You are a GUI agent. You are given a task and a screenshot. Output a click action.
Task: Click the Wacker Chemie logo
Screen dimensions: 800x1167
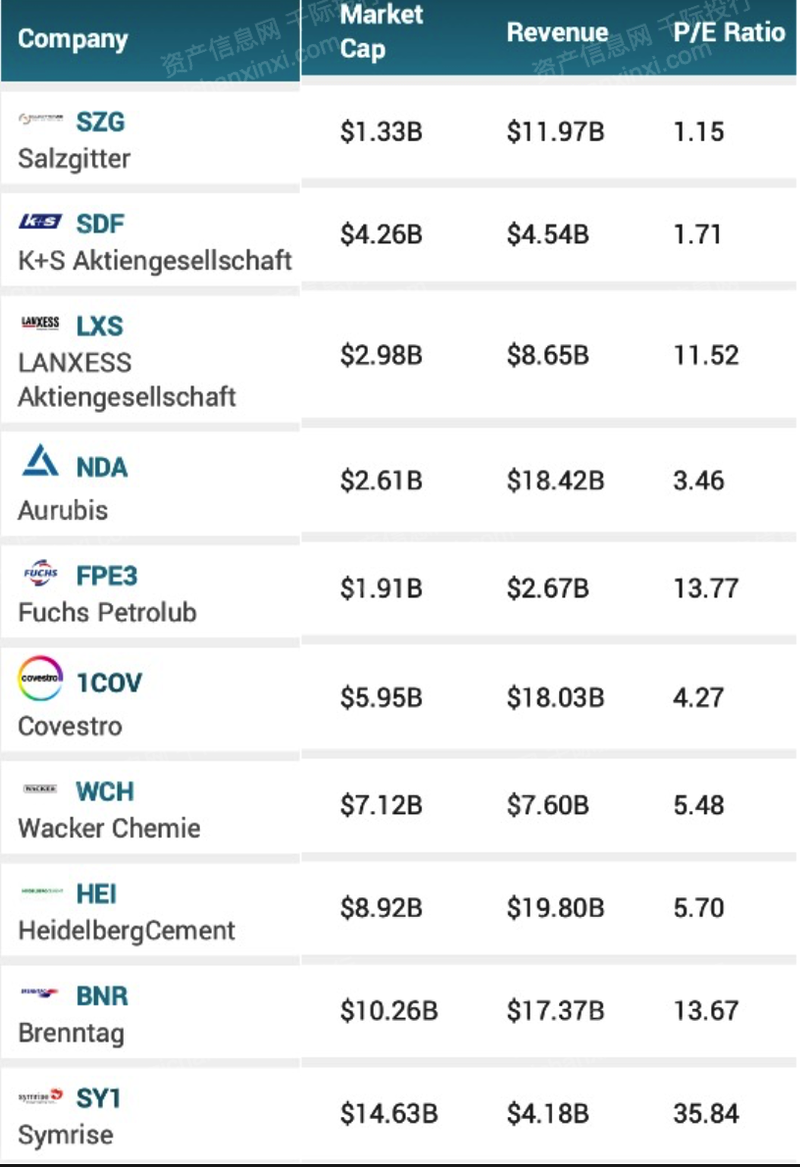click(x=41, y=790)
